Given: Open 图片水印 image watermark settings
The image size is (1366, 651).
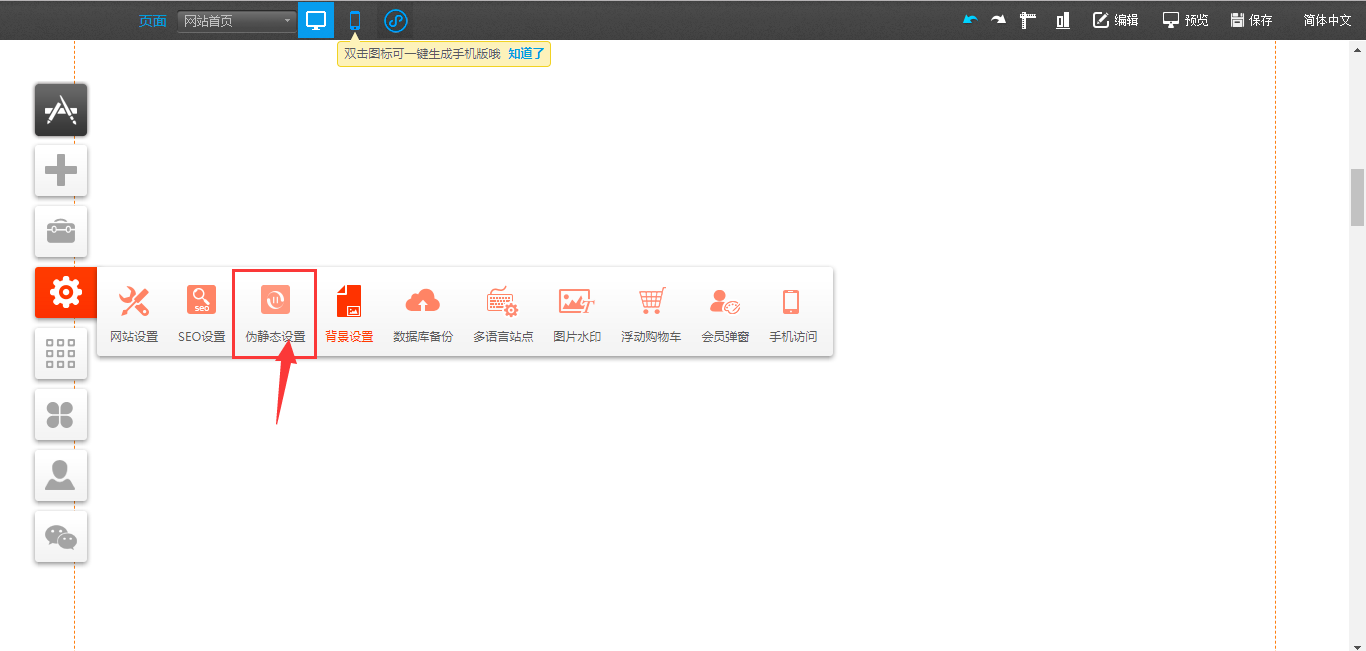Looking at the screenshot, I should 577,312.
